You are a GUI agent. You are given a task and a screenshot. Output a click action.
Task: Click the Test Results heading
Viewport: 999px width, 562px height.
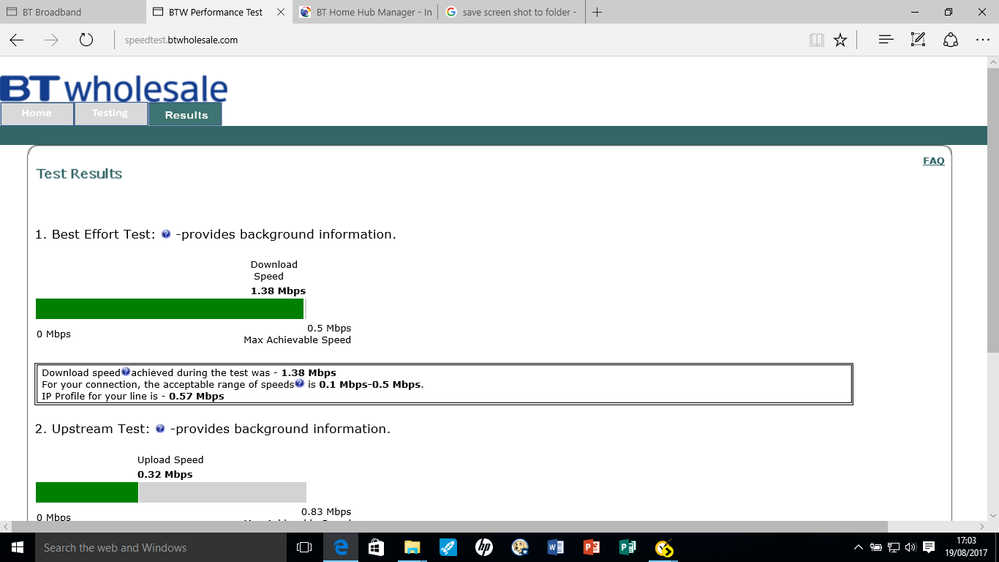(79, 173)
